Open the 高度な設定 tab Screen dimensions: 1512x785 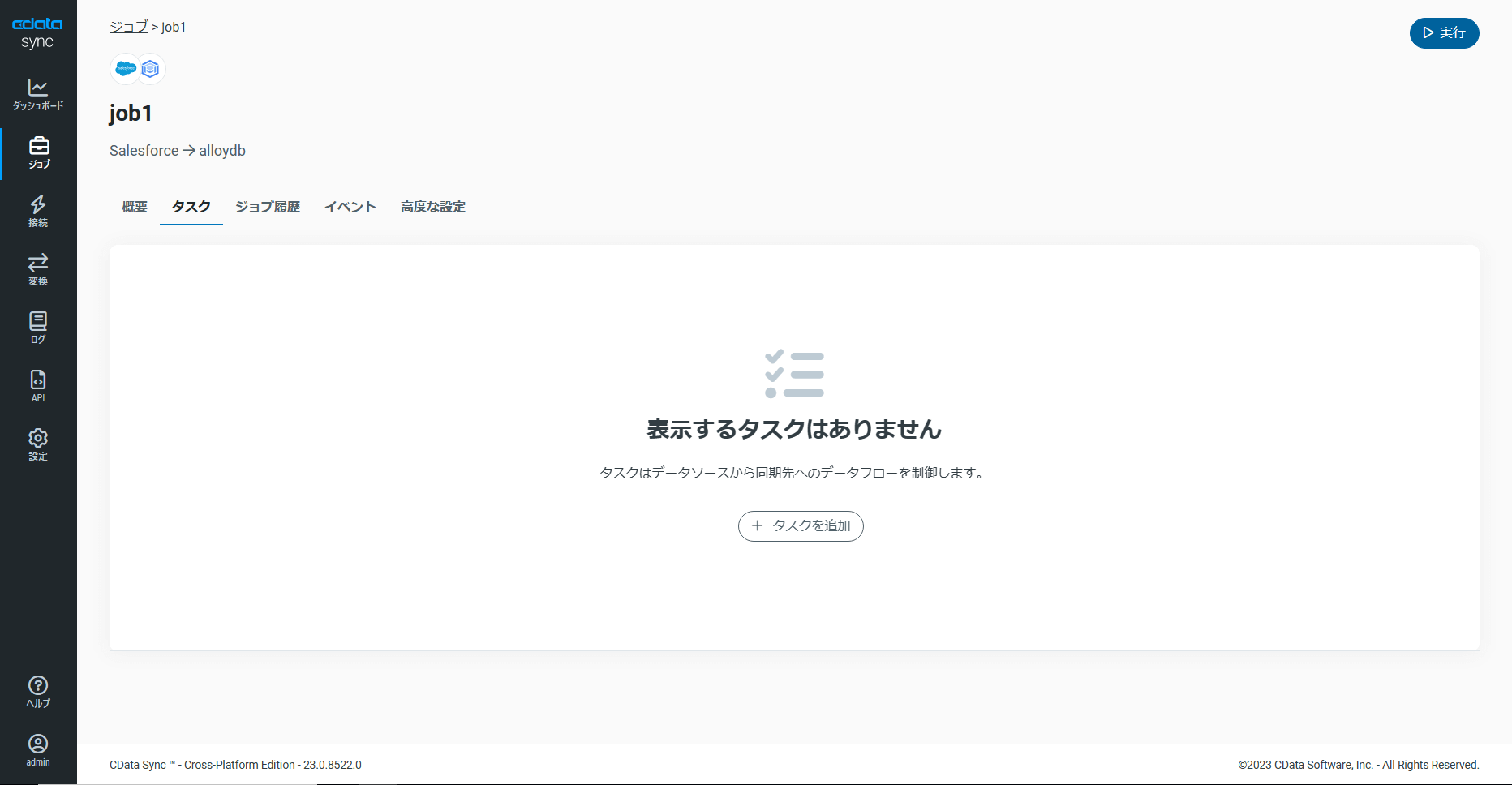433,207
